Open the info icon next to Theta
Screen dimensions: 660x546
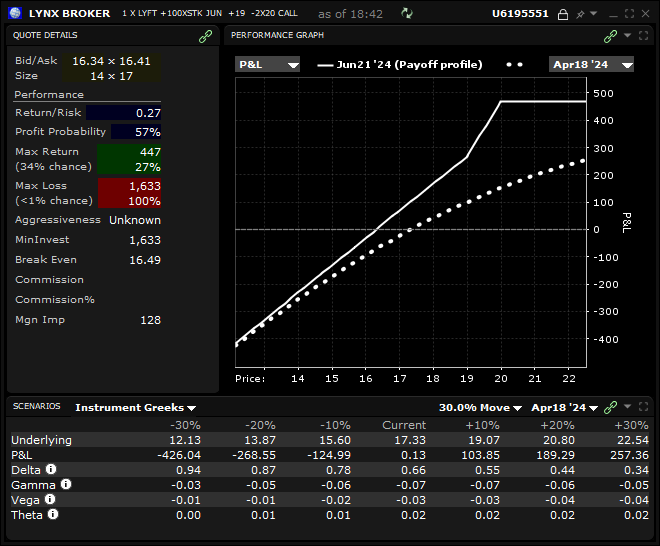[53, 514]
